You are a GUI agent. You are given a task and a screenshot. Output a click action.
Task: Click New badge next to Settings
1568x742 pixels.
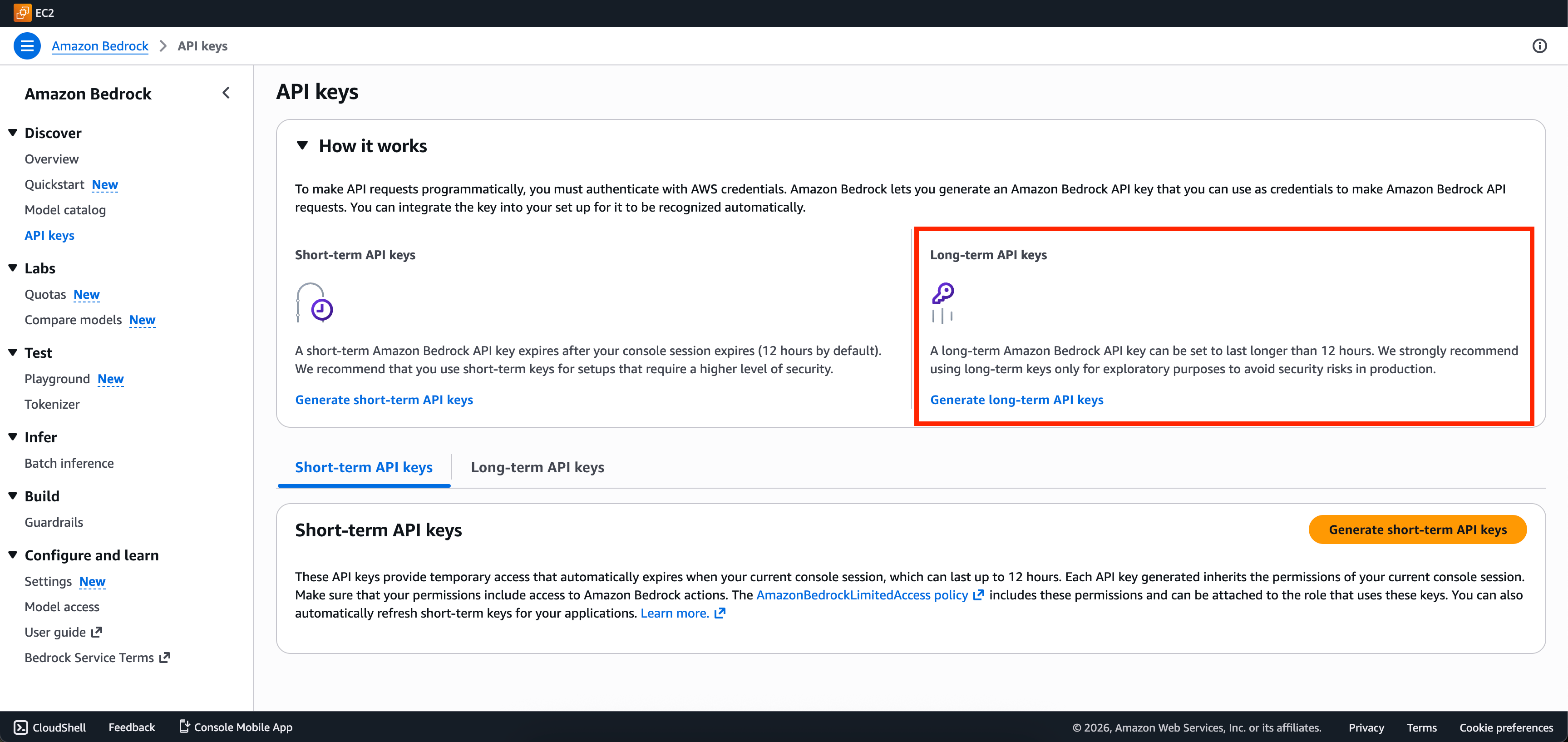(93, 581)
